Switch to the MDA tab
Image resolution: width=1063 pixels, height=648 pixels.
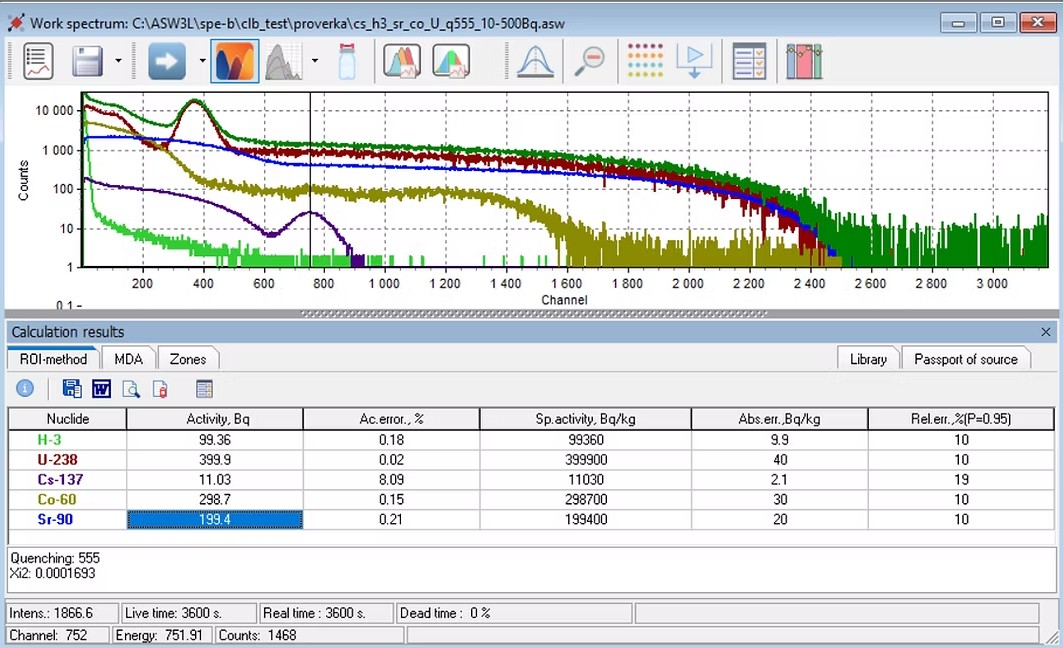coord(128,359)
